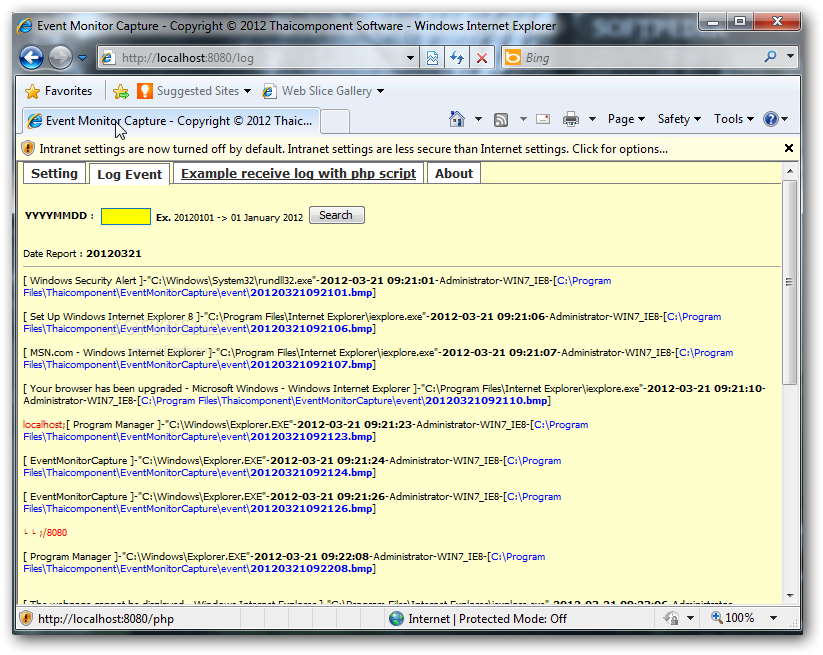Open the search provider dropdown arrow
The width and height of the screenshot is (823, 655).
(790, 57)
